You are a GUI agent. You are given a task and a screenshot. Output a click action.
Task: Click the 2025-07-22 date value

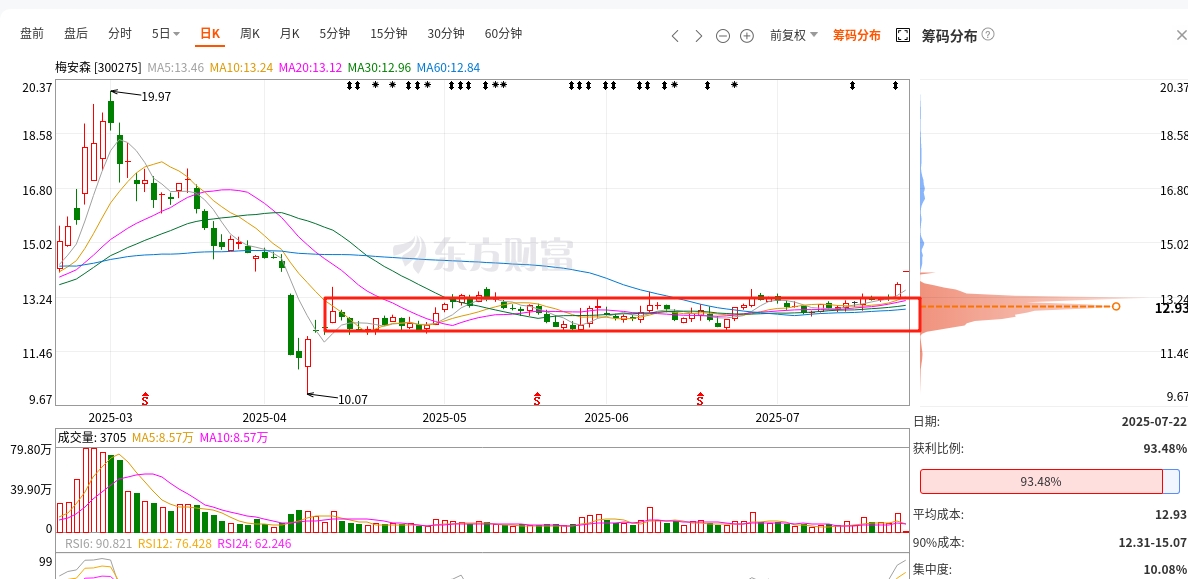(x=1154, y=421)
